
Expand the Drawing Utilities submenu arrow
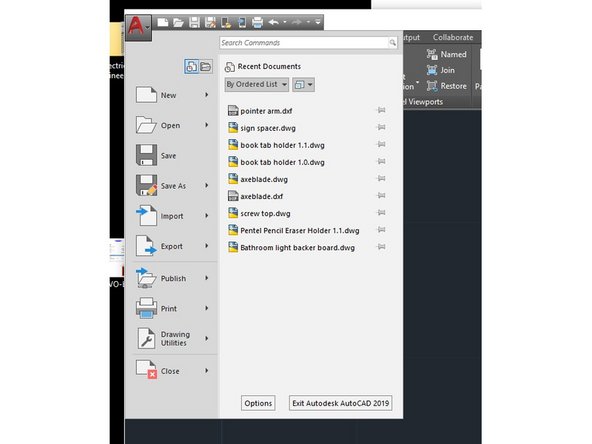coord(207,338)
